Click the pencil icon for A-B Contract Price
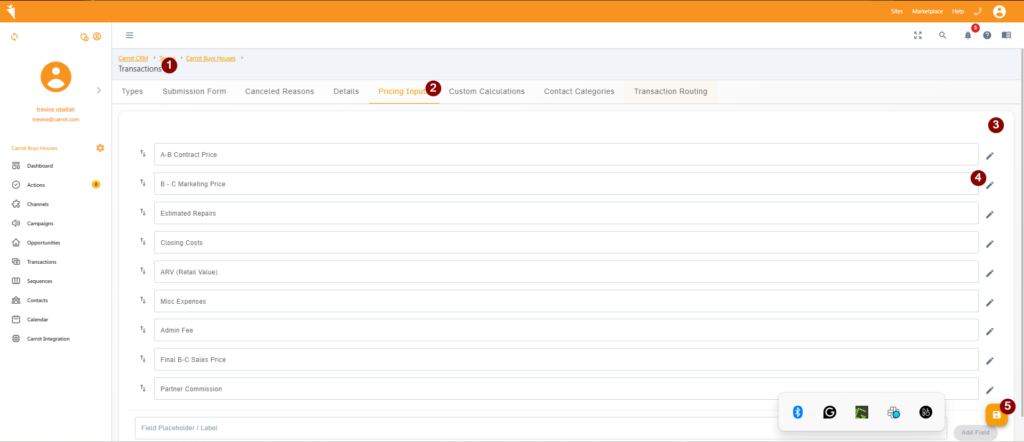The height and width of the screenshot is (442, 1024). click(x=989, y=156)
